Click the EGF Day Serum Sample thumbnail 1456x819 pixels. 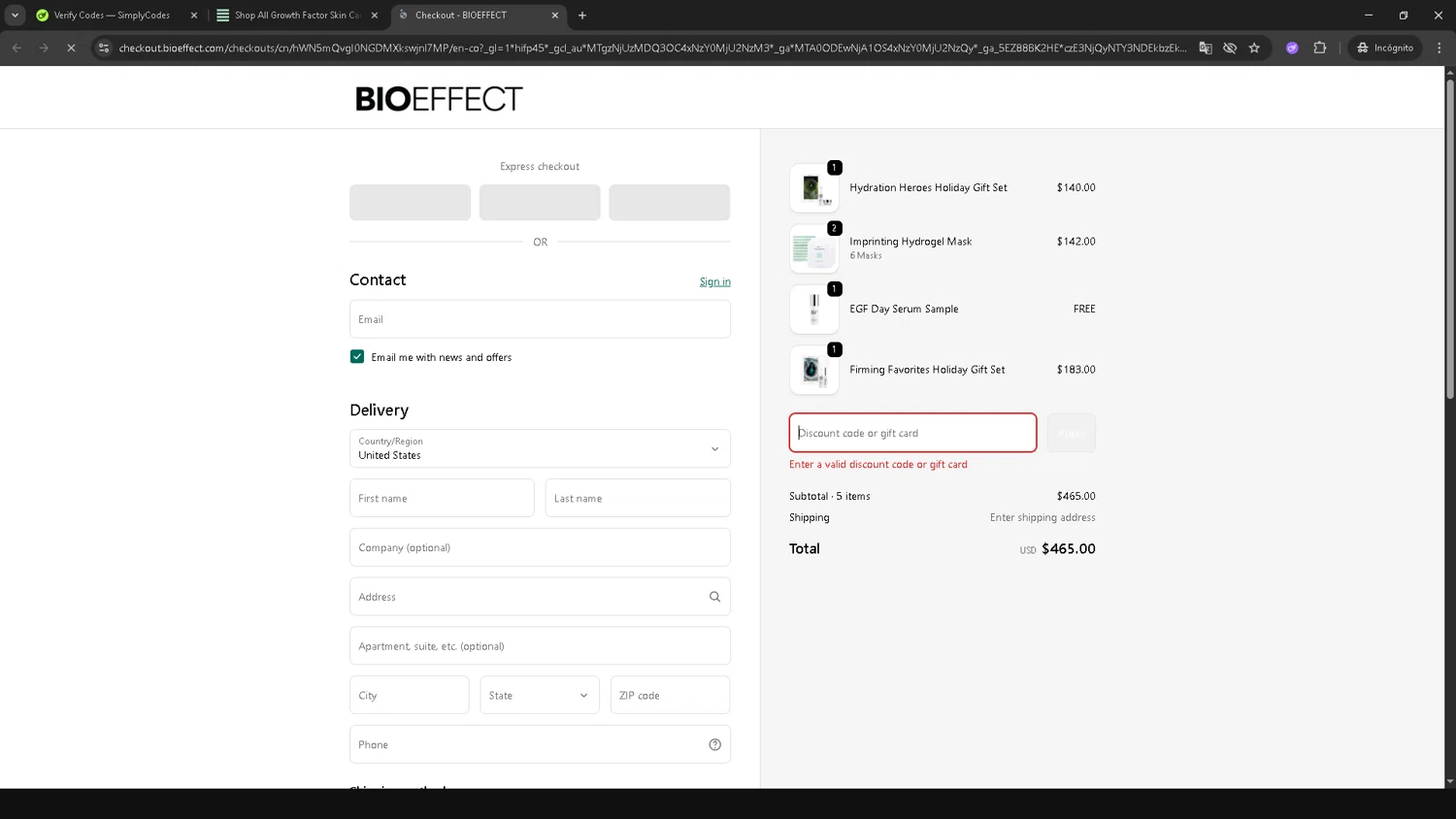[x=814, y=309]
